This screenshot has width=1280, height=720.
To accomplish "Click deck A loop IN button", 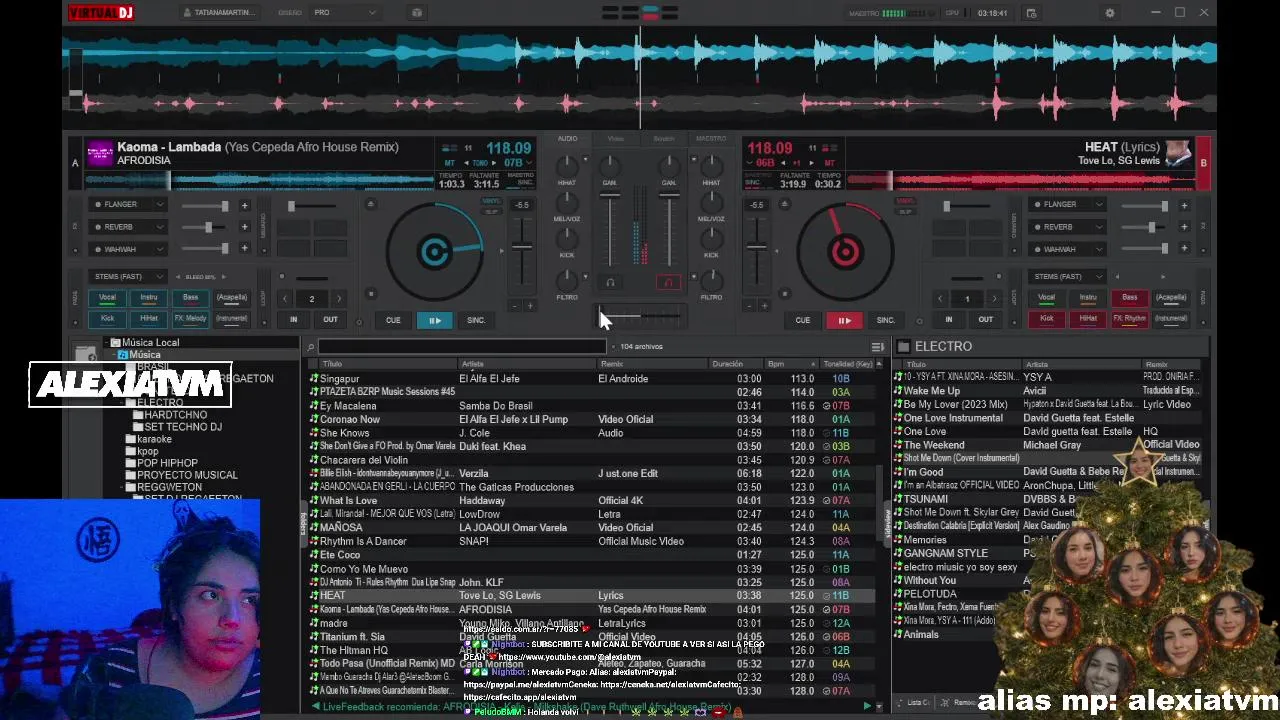I will [x=293, y=320].
